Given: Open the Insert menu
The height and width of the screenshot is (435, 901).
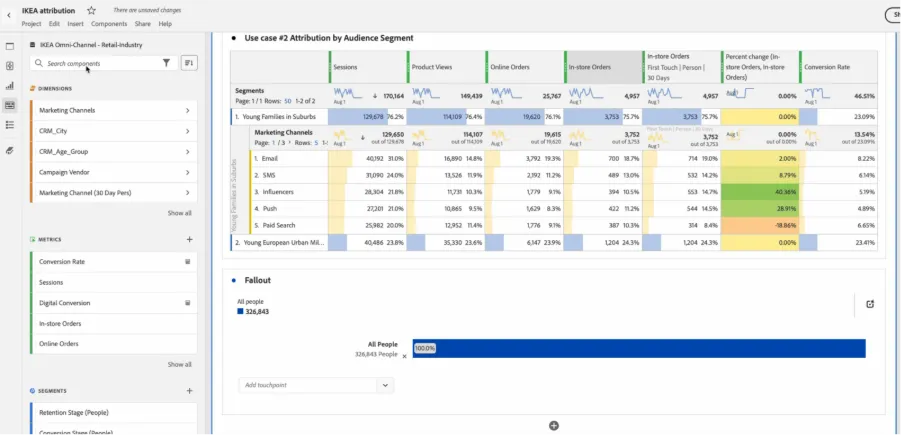Looking at the screenshot, I should pyautogui.click(x=75, y=24).
